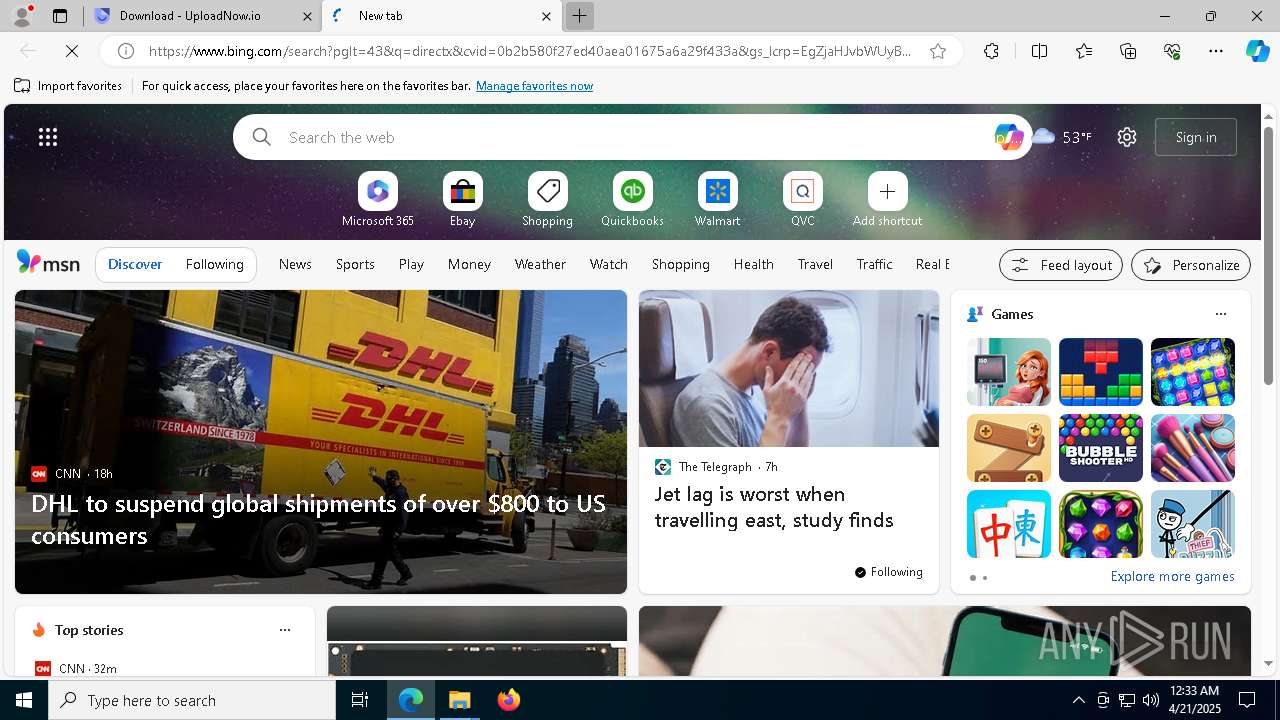Open the News category
Screen dimensions: 1280x720
(295, 264)
